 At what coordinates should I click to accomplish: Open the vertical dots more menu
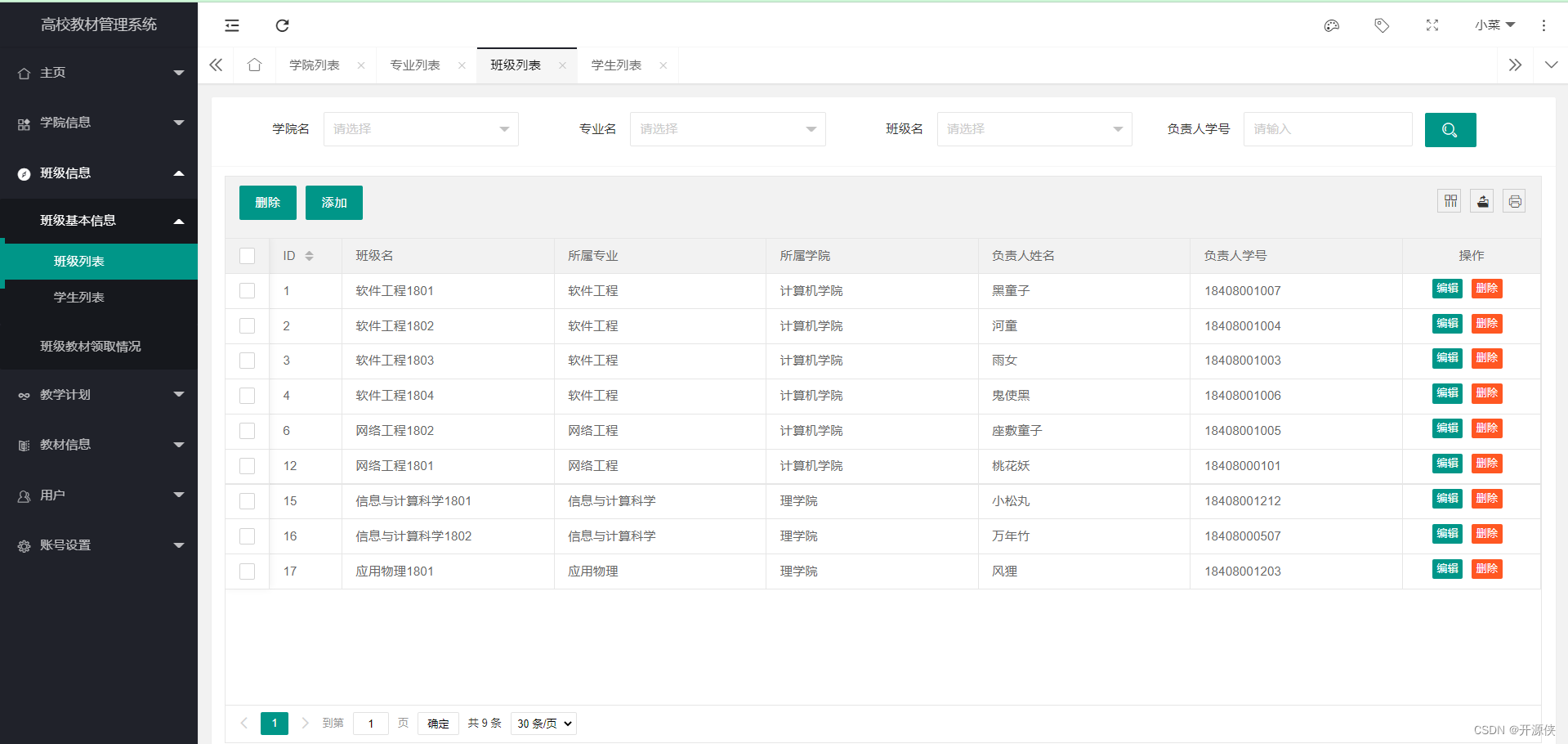[x=1543, y=25]
